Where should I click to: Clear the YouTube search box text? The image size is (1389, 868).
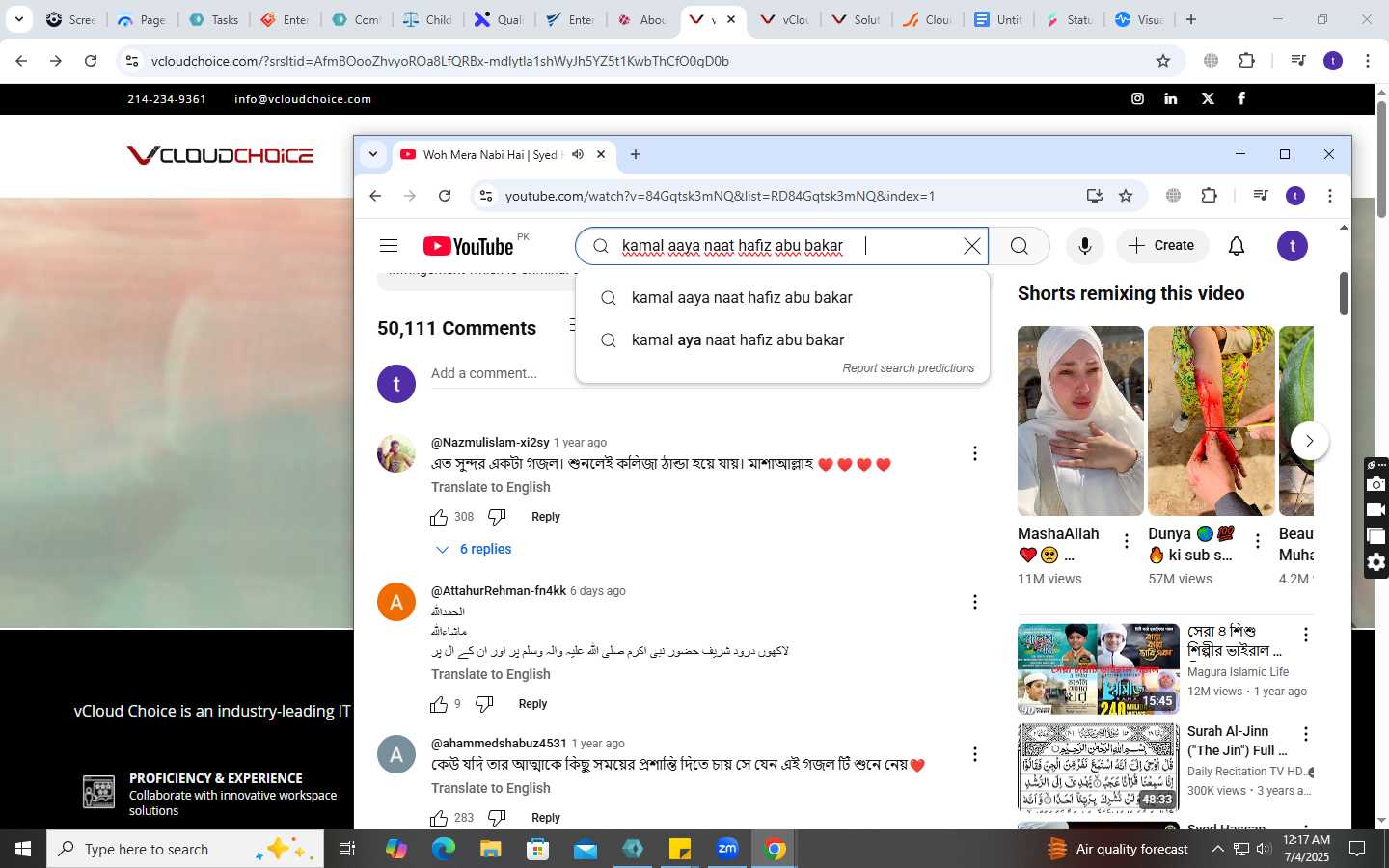[x=971, y=246]
